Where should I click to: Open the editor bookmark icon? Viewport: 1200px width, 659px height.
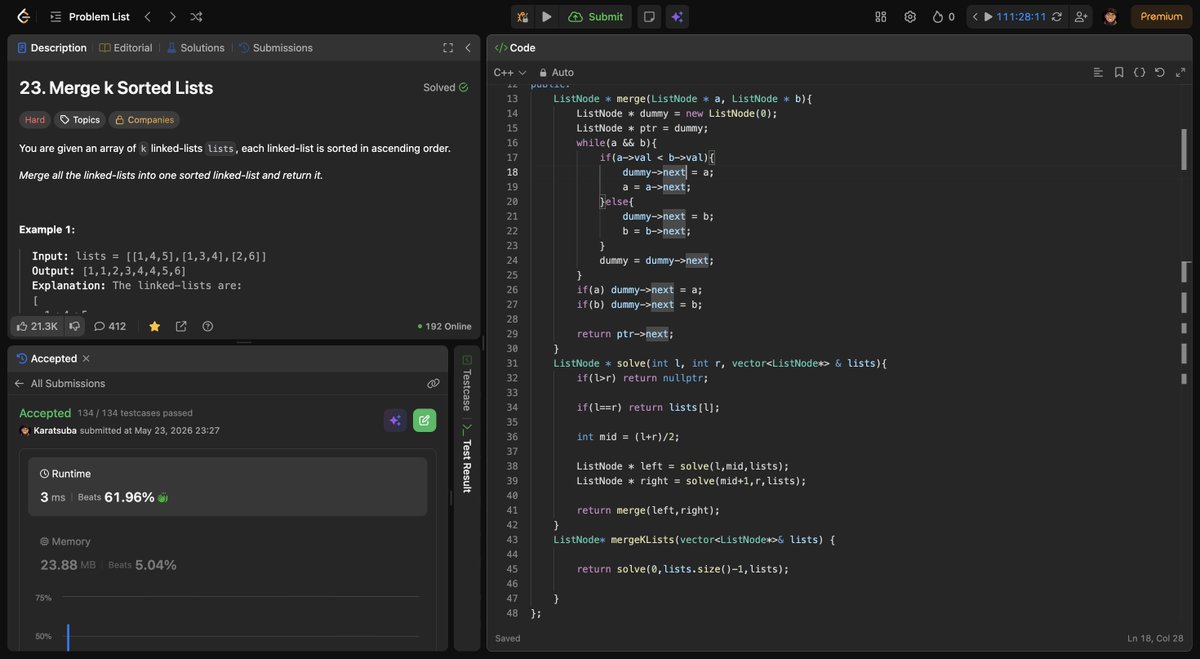click(1119, 72)
